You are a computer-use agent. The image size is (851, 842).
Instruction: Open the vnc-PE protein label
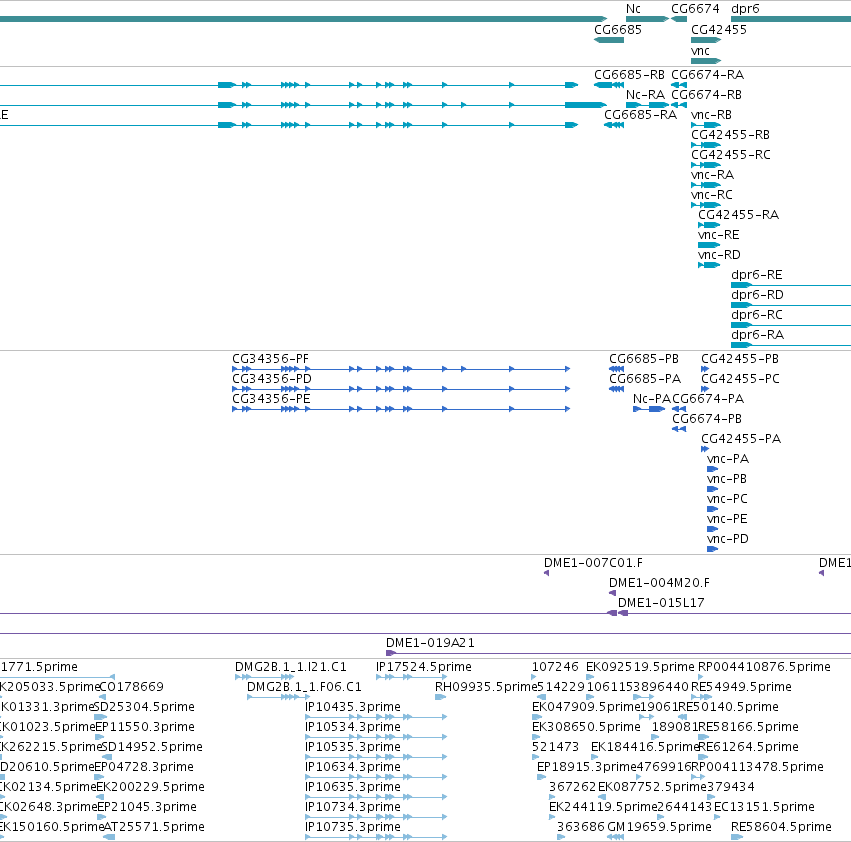(x=727, y=519)
